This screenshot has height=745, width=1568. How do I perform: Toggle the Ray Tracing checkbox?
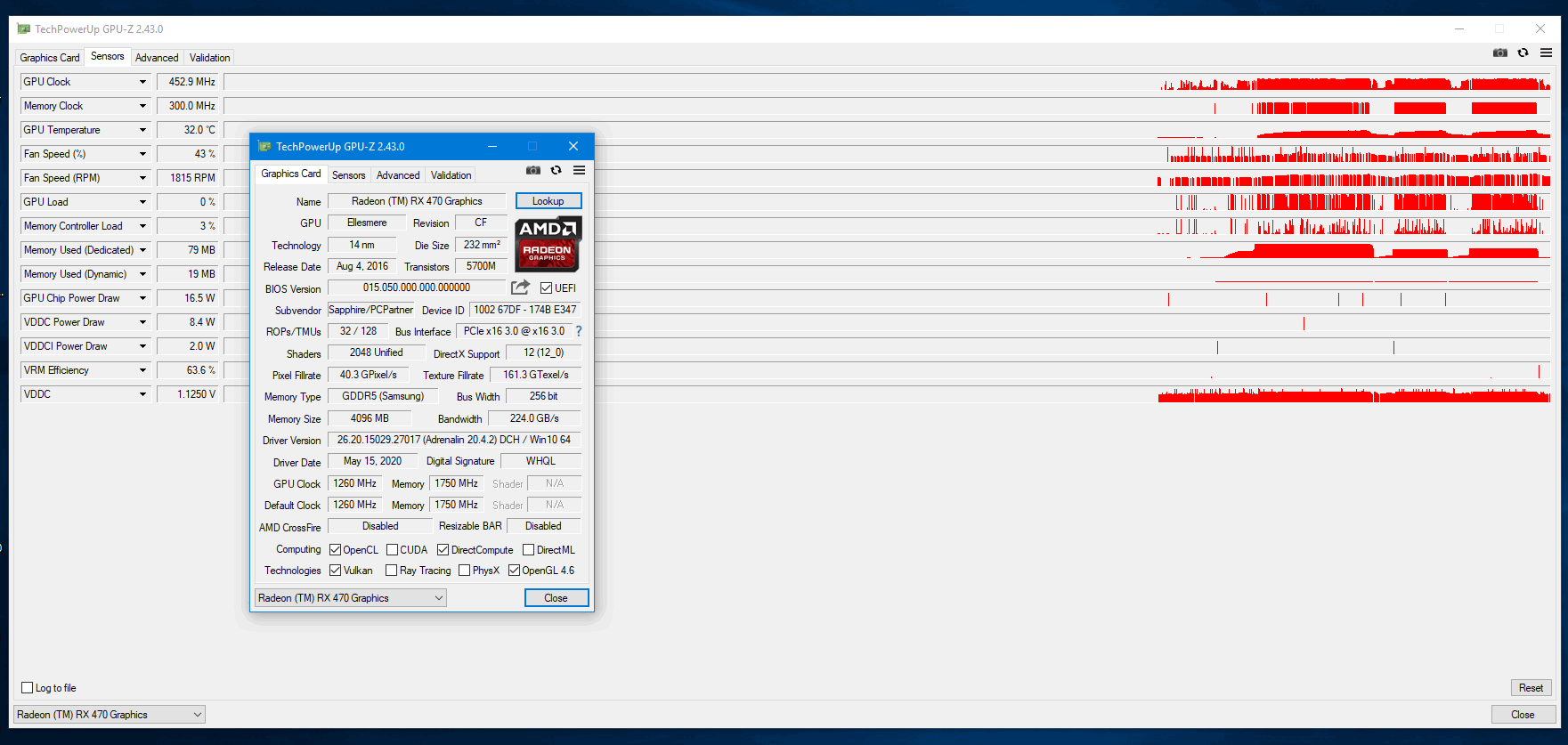pos(391,571)
